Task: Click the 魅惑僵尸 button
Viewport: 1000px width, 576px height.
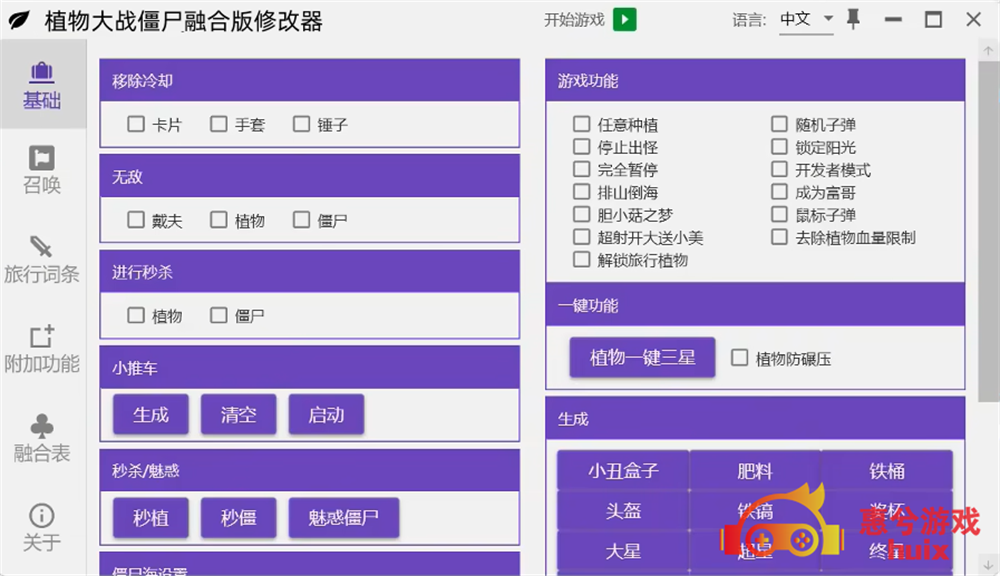Action: [x=344, y=517]
